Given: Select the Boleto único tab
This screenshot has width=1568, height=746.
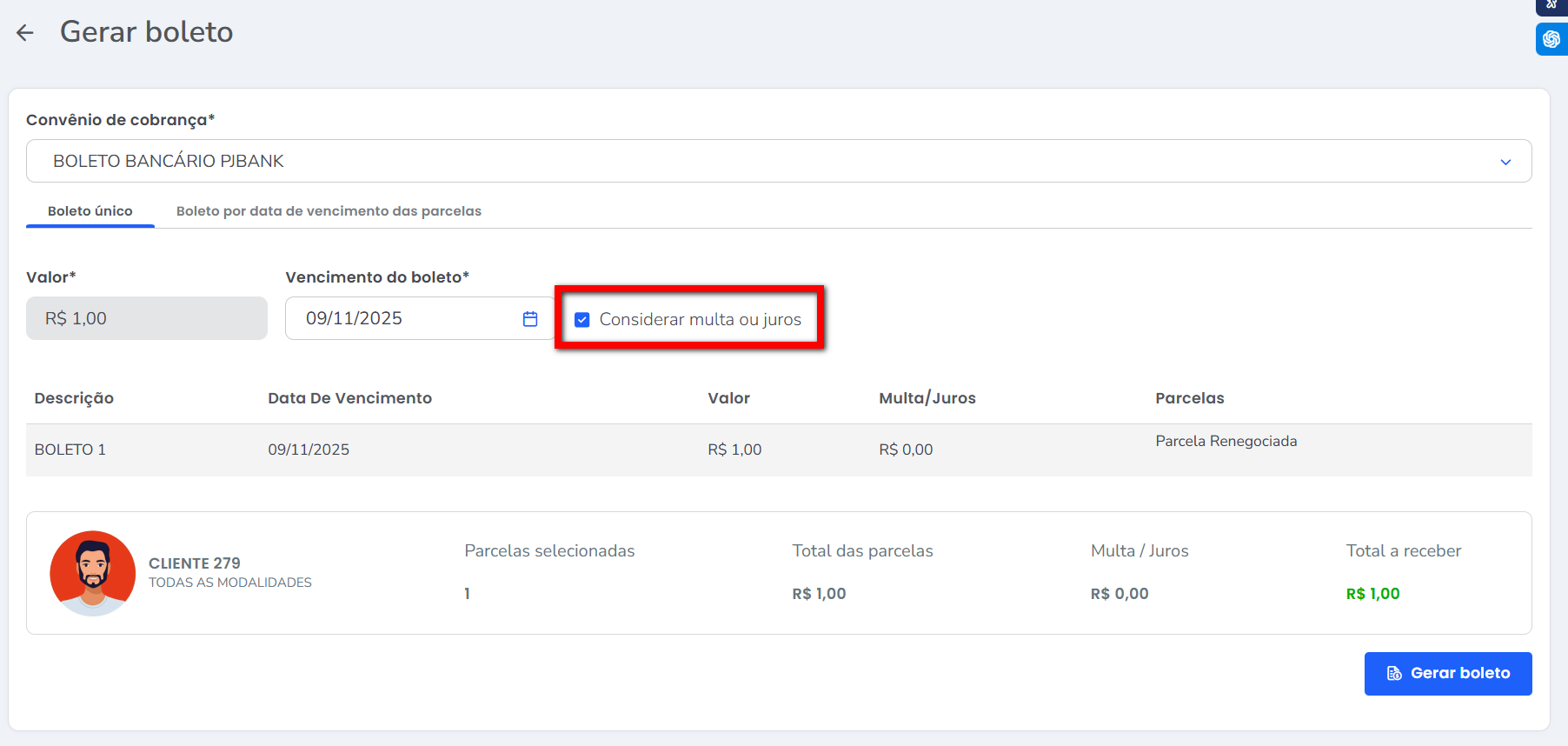Looking at the screenshot, I should [90, 211].
